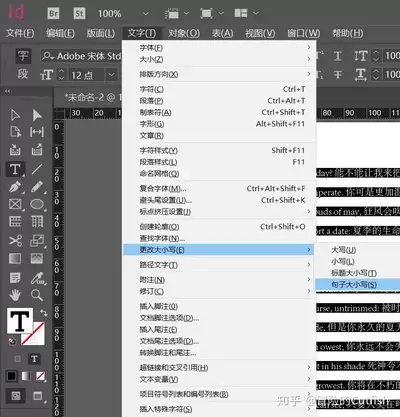Select the Zoom magnifier tool
The height and width of the screenshot is (417, 400).
[x=37, y=295]
